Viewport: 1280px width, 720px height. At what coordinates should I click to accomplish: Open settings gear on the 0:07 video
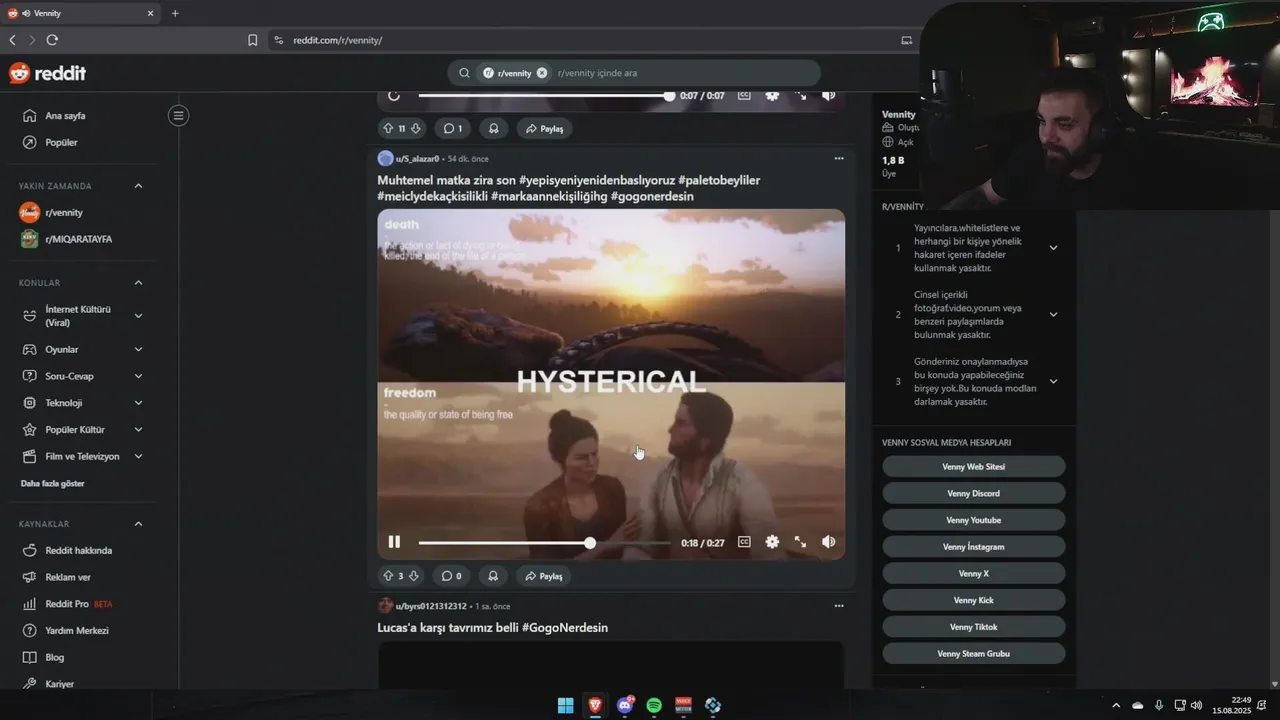coord(772,96)
